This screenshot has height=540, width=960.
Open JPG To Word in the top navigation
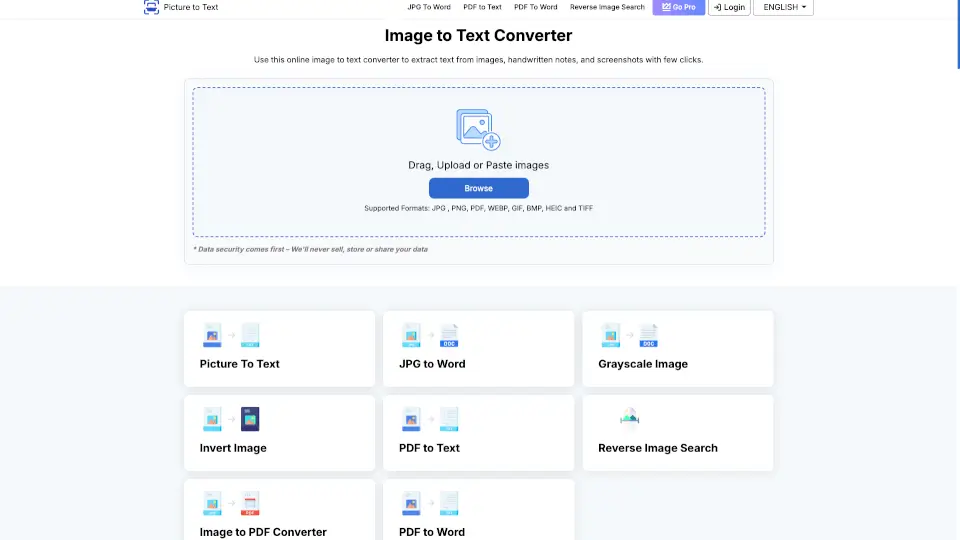click(429, 7)
